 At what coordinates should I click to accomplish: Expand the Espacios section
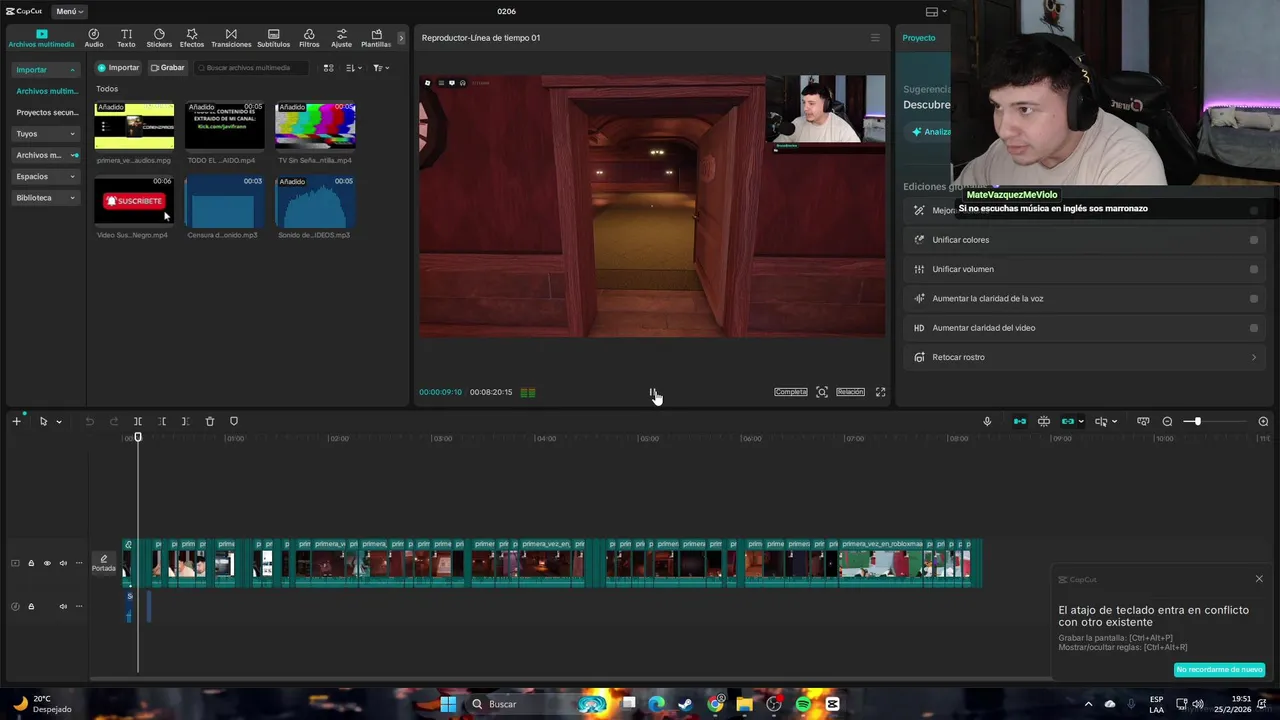tap(46, 176)
